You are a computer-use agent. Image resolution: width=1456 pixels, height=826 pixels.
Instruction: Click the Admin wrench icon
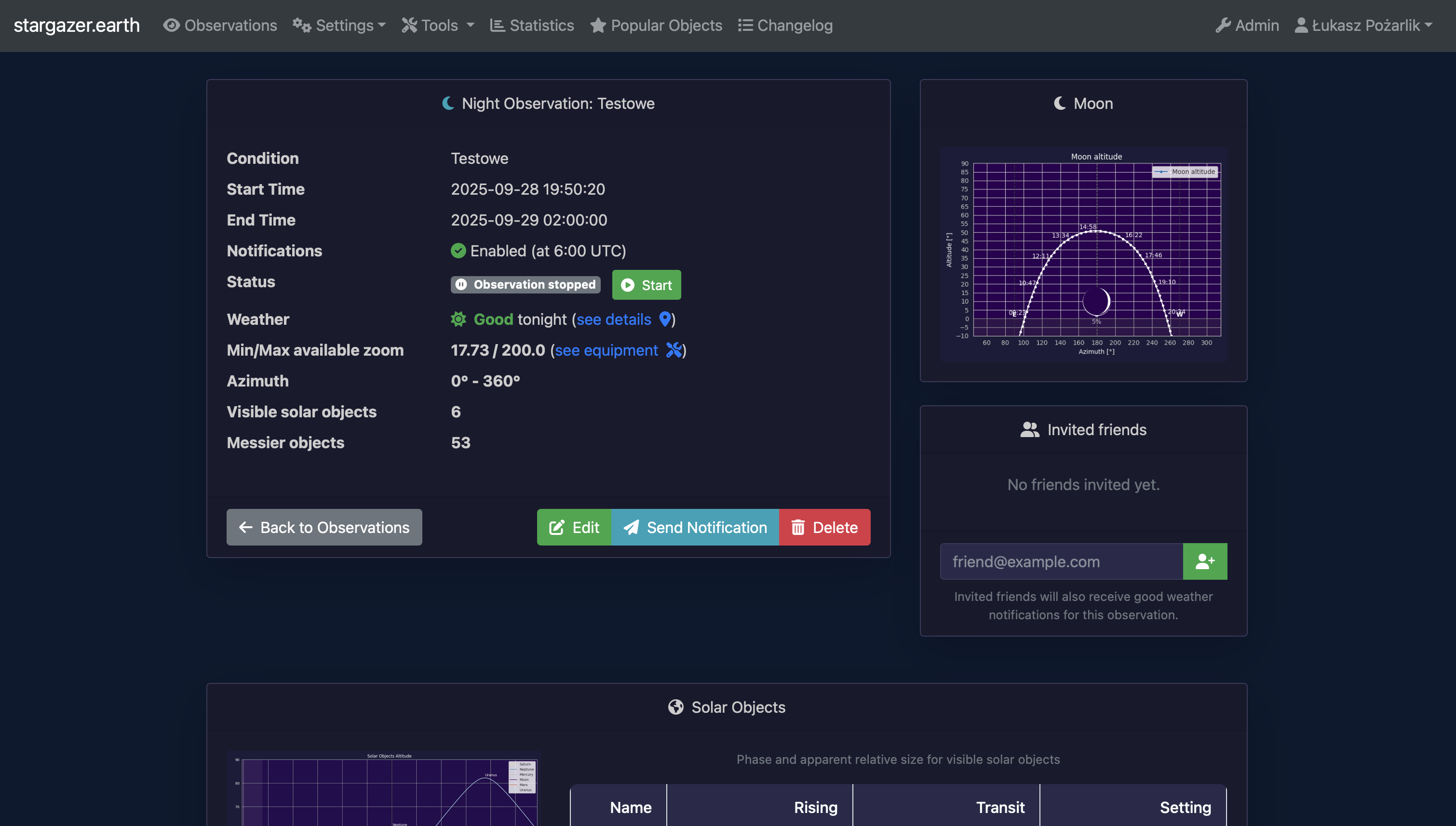tap(1223, 26)
